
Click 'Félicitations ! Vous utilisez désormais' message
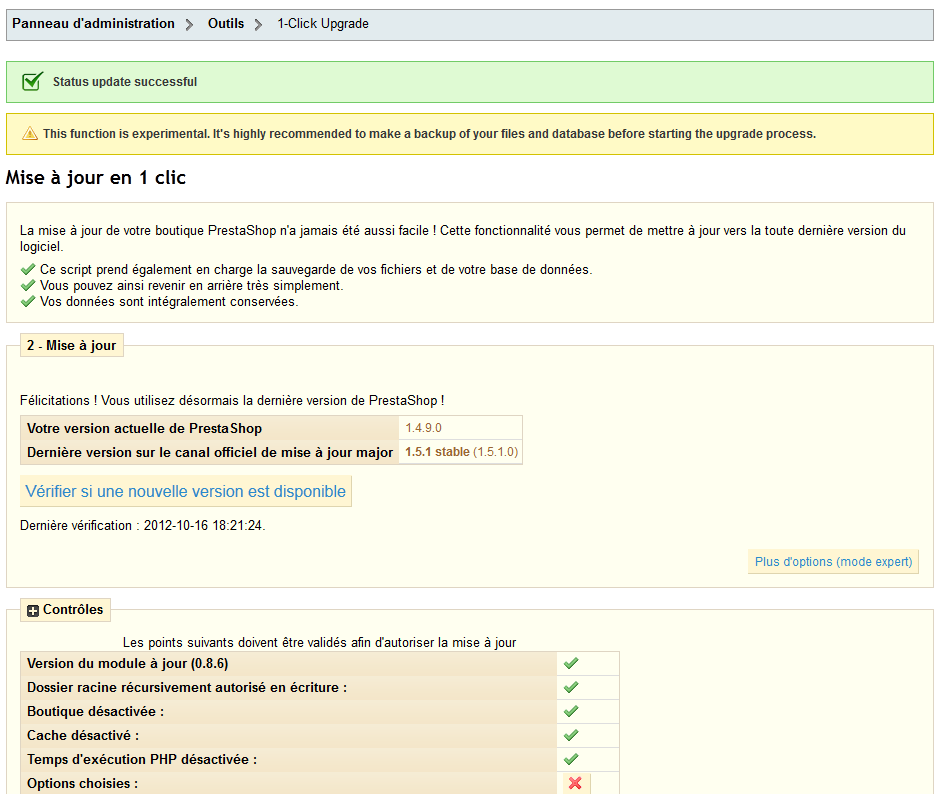coord(232,401)
